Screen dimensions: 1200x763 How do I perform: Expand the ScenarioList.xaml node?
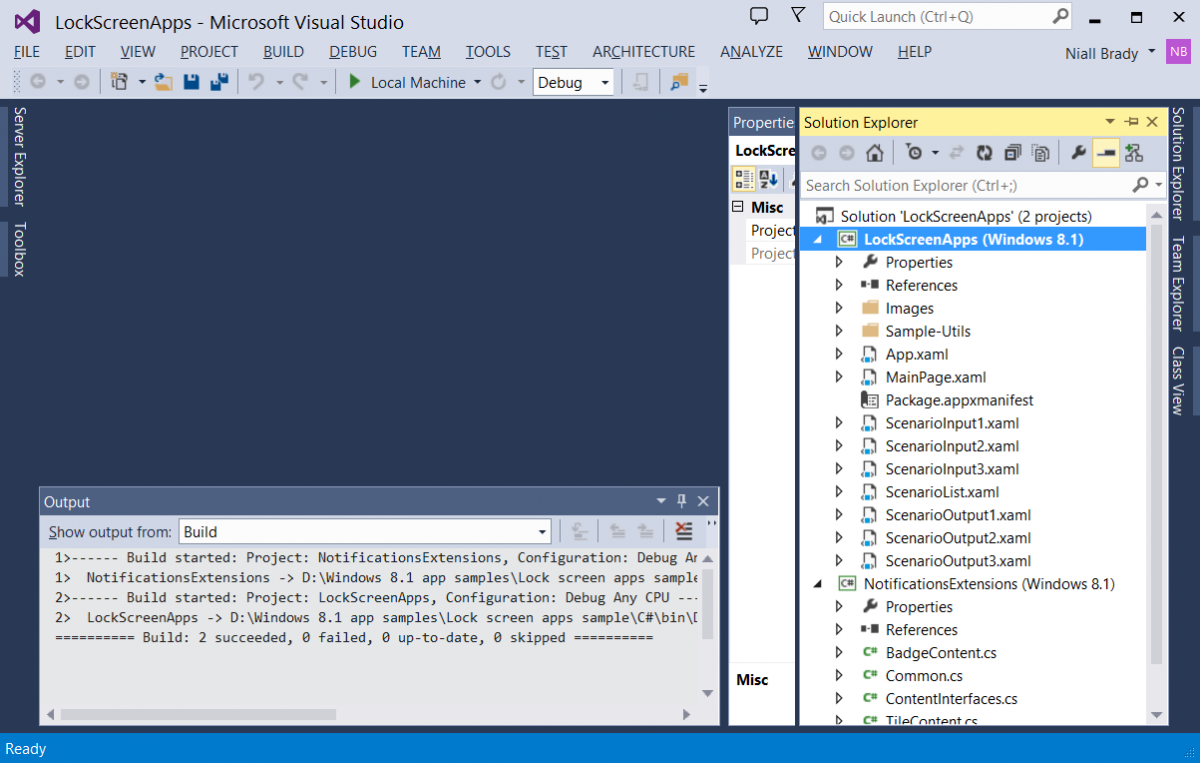840,492
